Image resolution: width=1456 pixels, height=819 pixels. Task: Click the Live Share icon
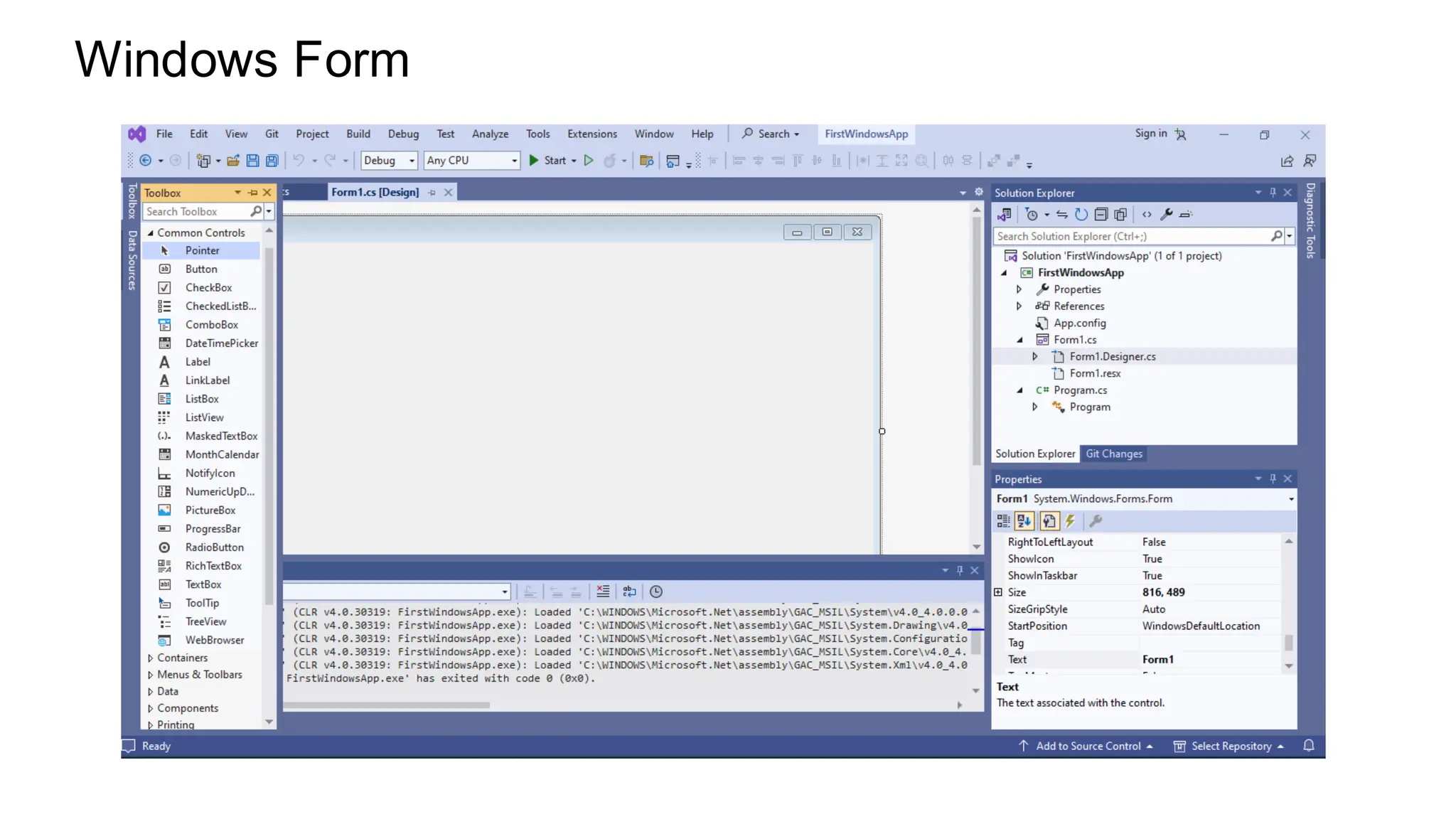coord(1287,161)
